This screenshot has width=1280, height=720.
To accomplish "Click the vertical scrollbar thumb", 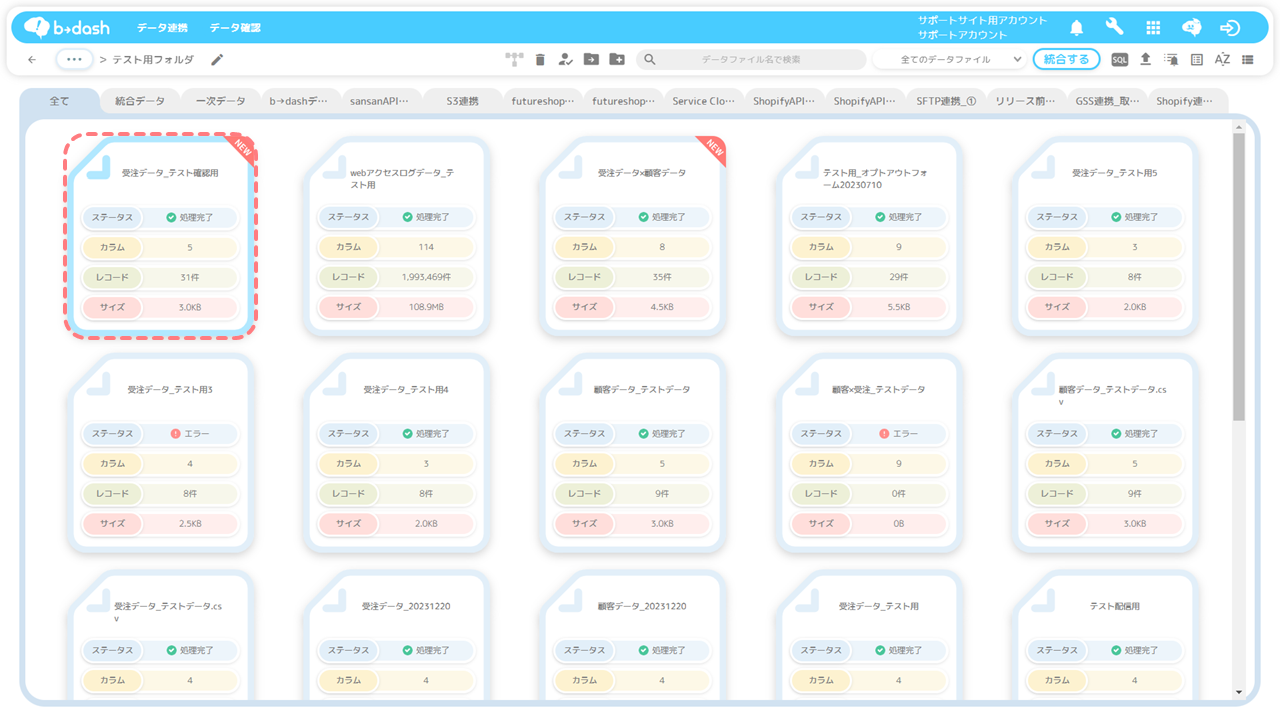I will pos(1239,277).
